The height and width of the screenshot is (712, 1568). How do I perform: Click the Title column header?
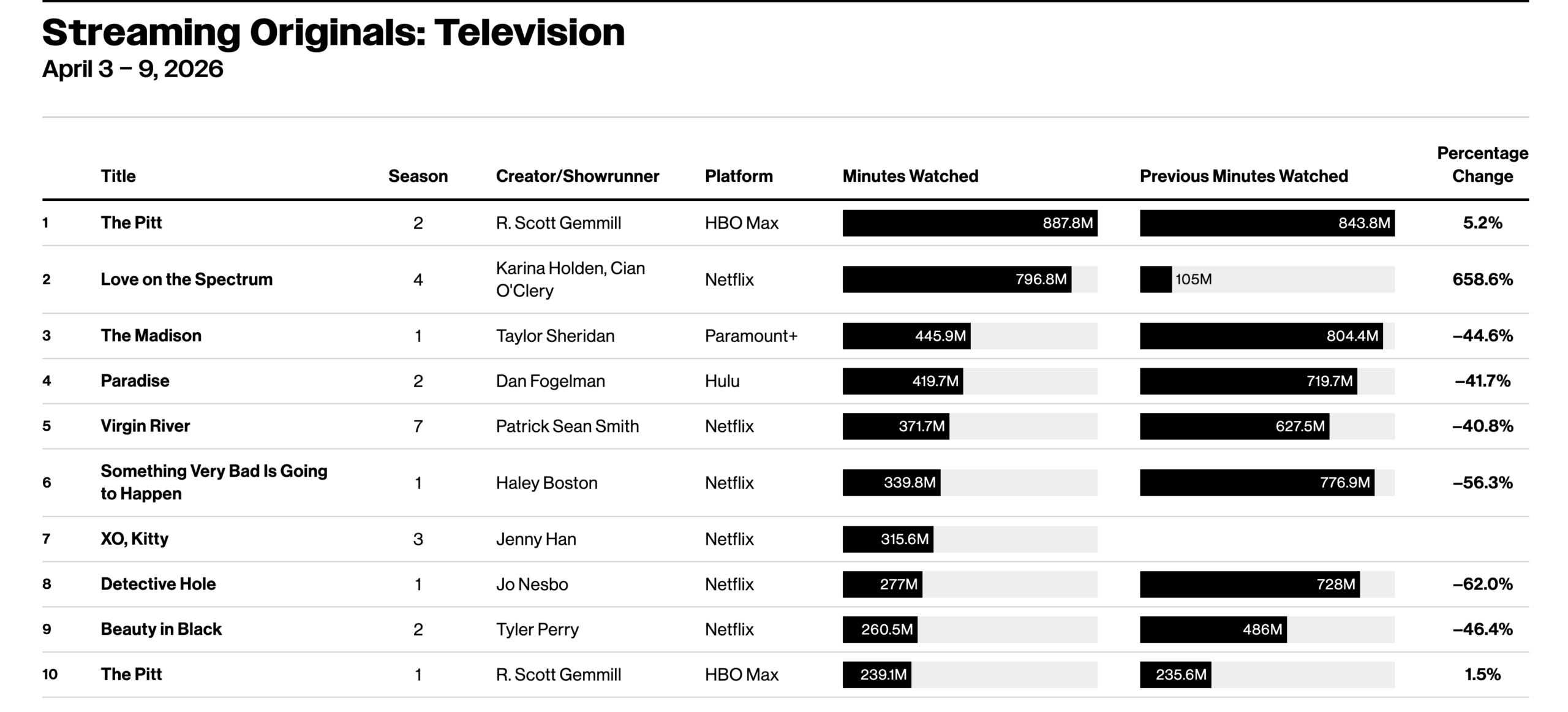[x=118, y=176]
